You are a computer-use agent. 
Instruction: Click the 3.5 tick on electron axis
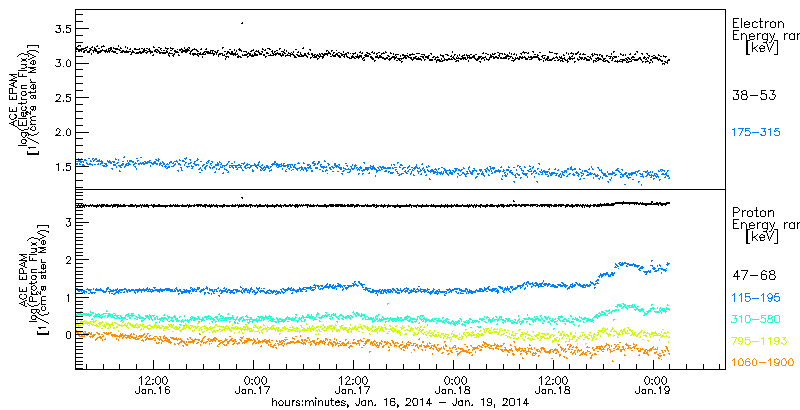click(62, 29)
